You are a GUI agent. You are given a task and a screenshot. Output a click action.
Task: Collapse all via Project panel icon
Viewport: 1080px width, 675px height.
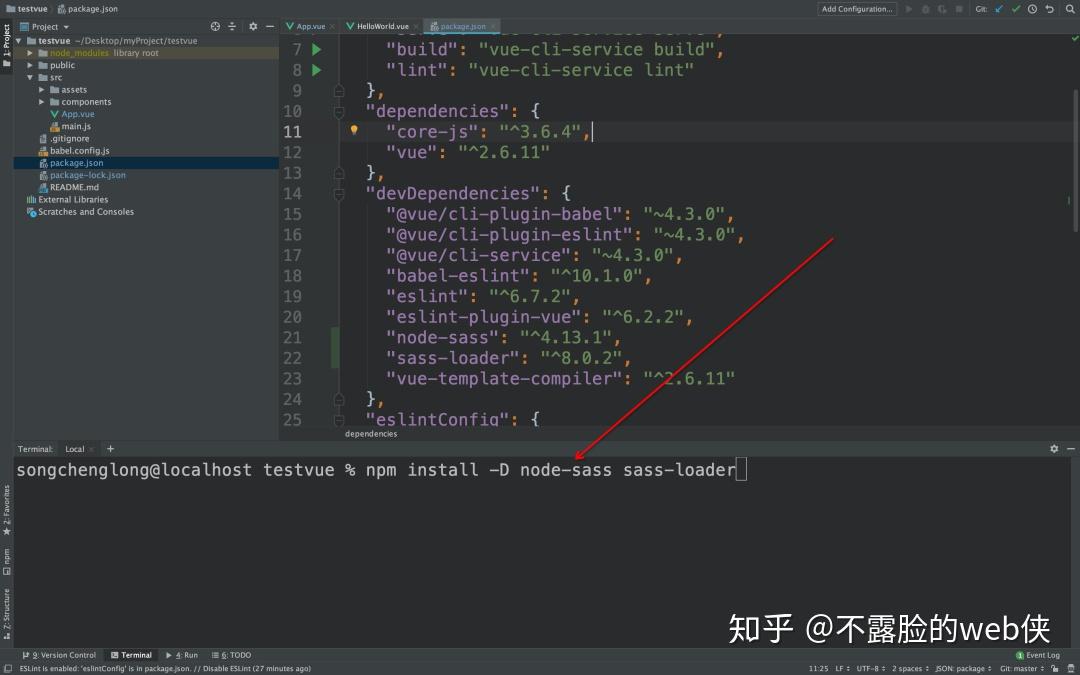232,26
